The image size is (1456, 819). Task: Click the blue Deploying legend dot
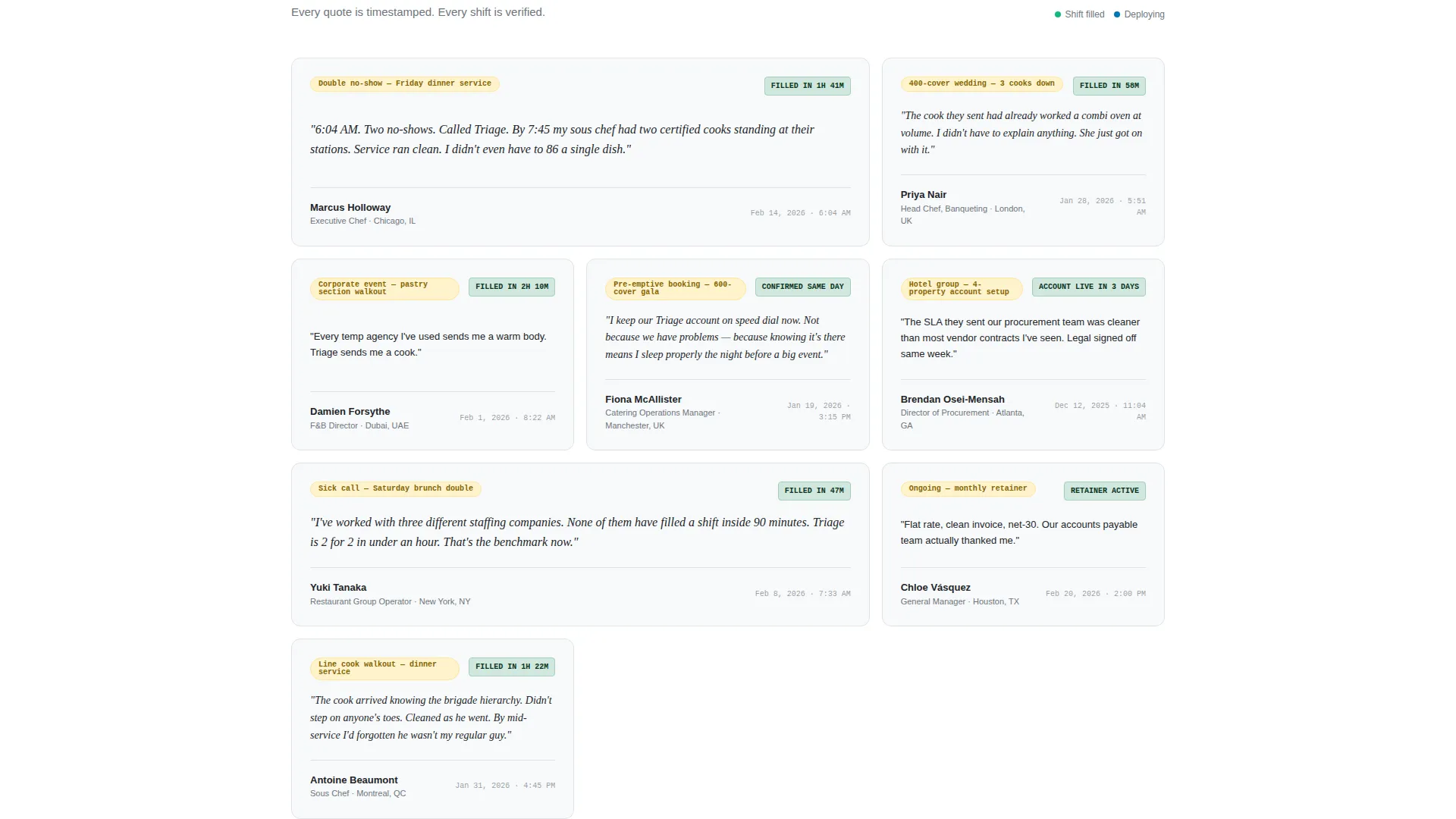click(1117, 14)
